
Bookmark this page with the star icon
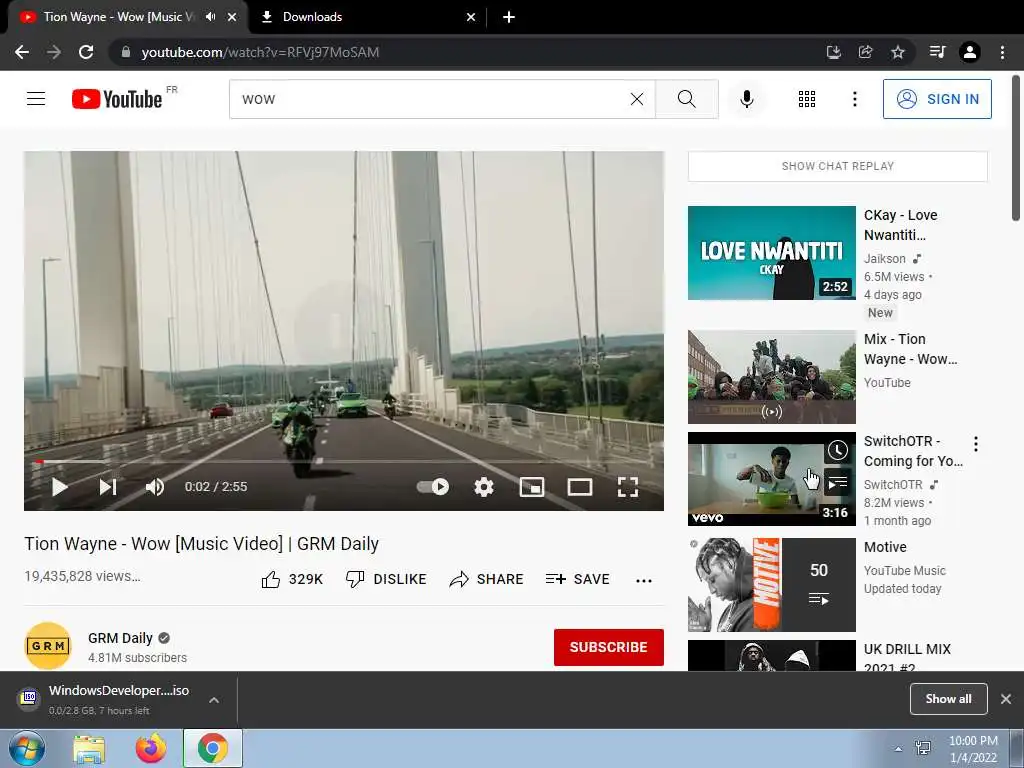[x=898, y=52]
